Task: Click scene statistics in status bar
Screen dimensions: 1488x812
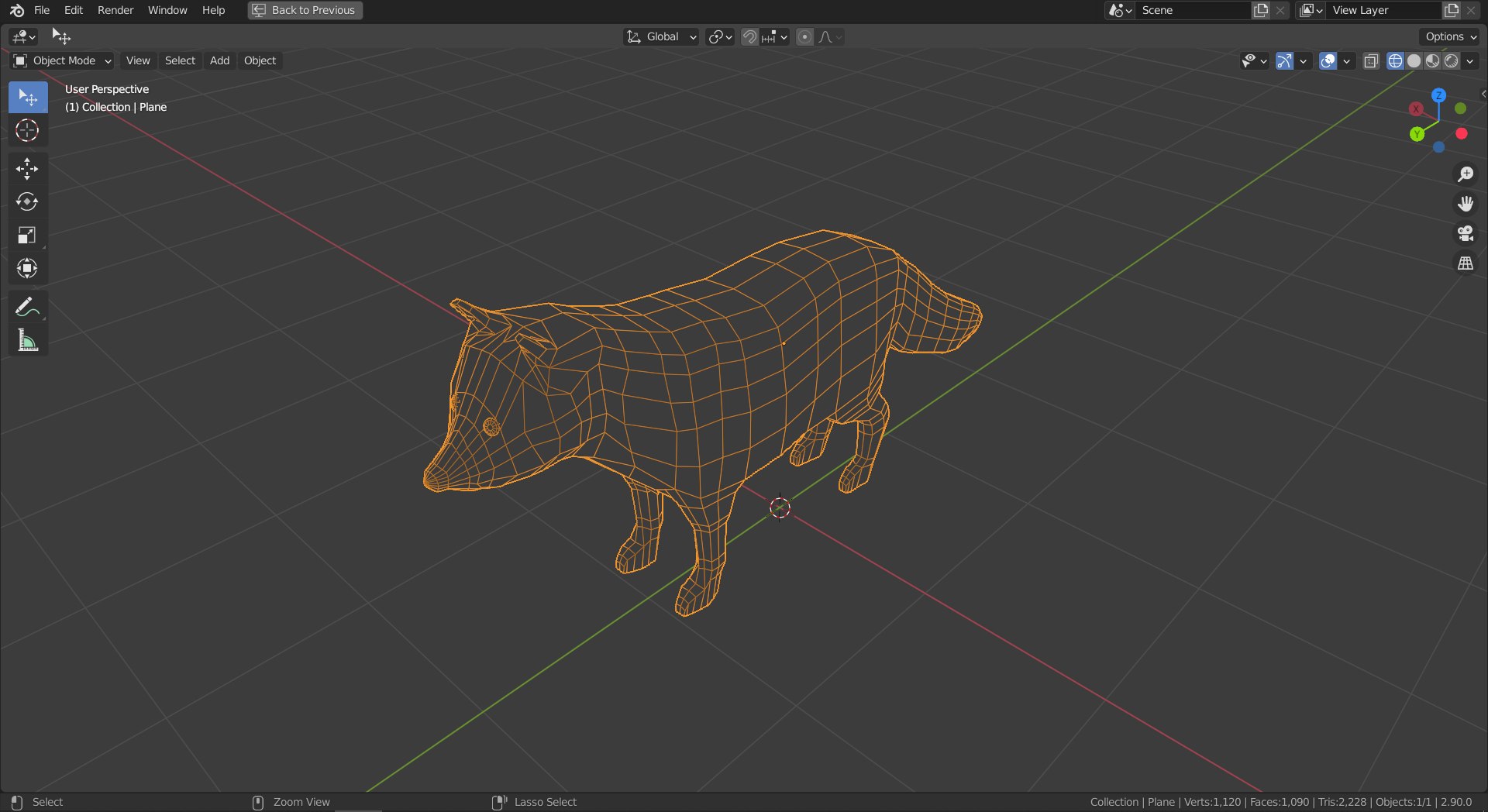Action: [x=1280, y=802]
